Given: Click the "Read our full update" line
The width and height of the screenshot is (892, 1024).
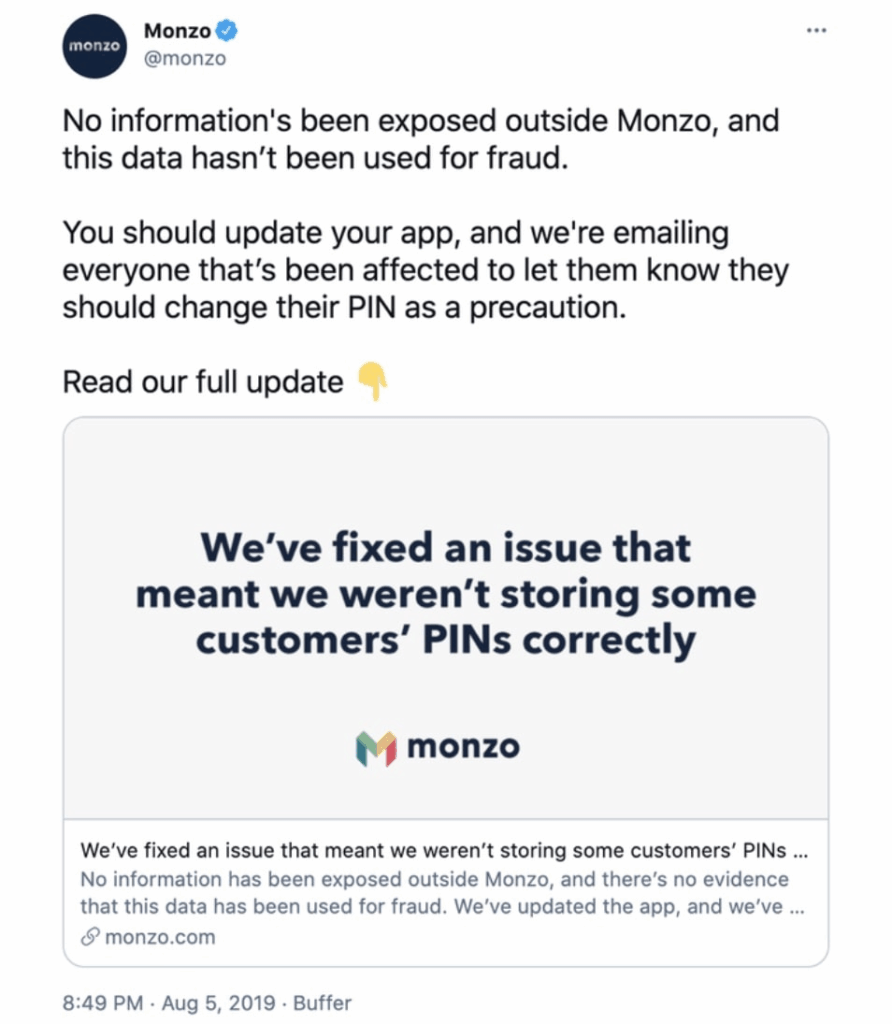Looking at the screenshot, I should (202, 382).
